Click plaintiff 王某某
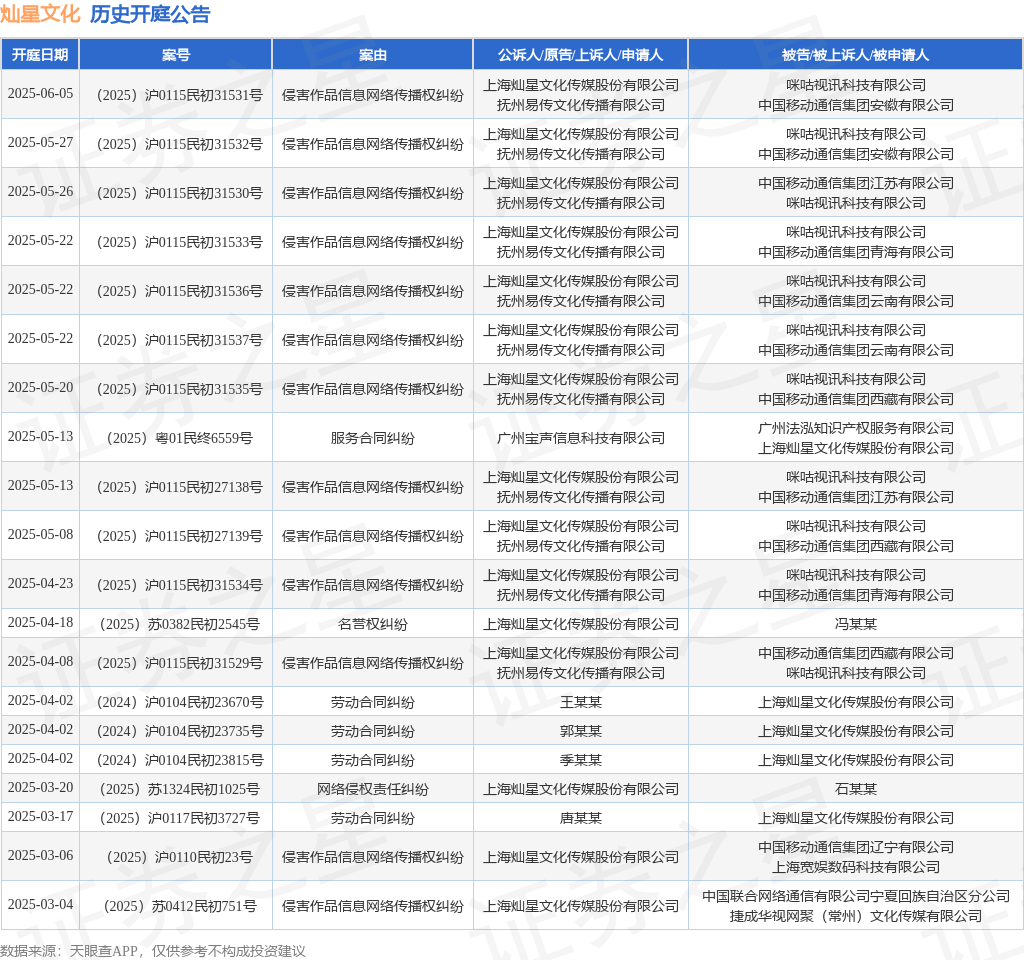Screen dimensions: 1024x960 [581, 703]
